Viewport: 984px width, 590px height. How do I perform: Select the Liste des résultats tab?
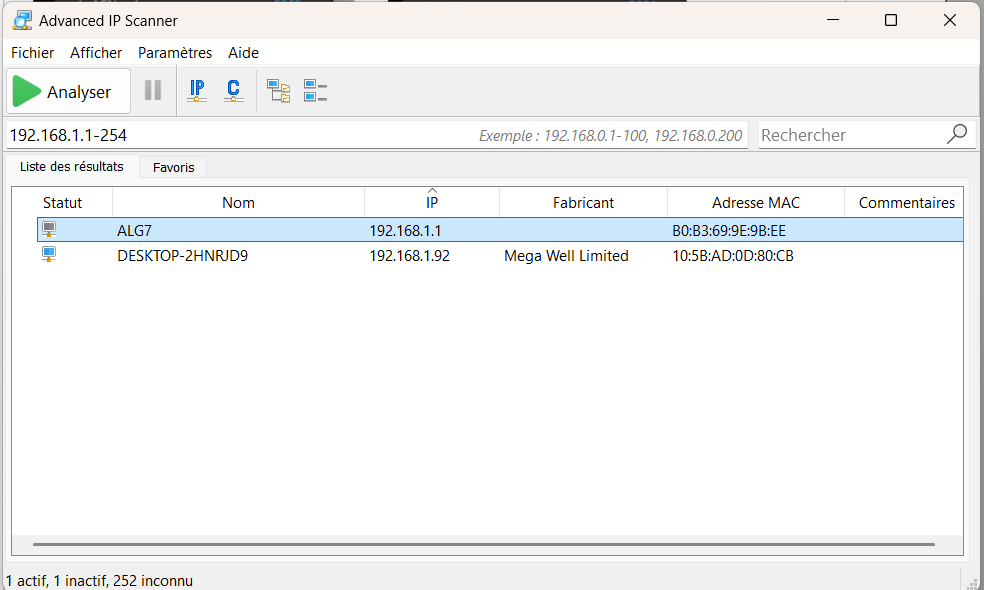pos(72,166)
